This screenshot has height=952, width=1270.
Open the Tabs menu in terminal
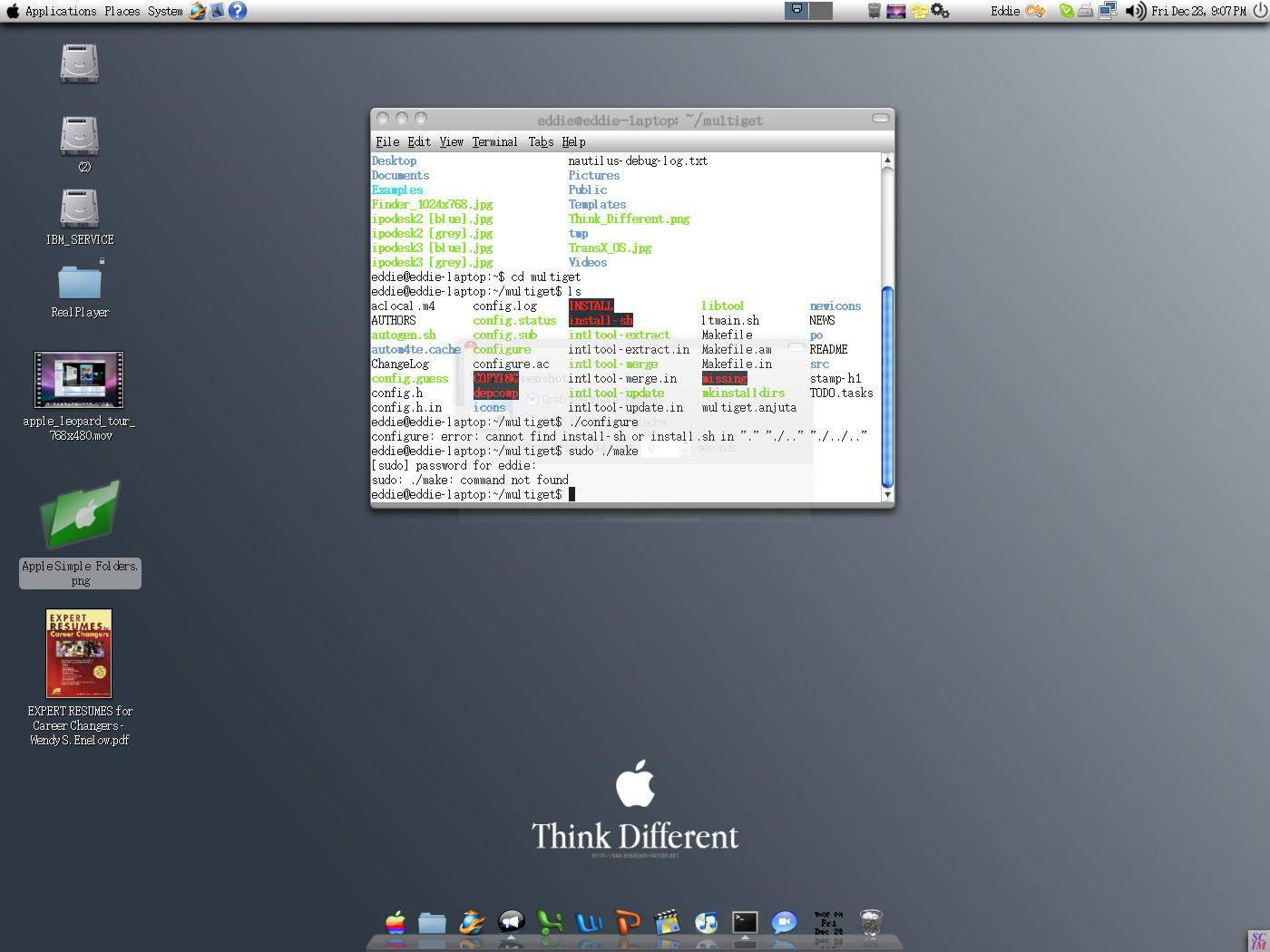click(x=541, y=141)
